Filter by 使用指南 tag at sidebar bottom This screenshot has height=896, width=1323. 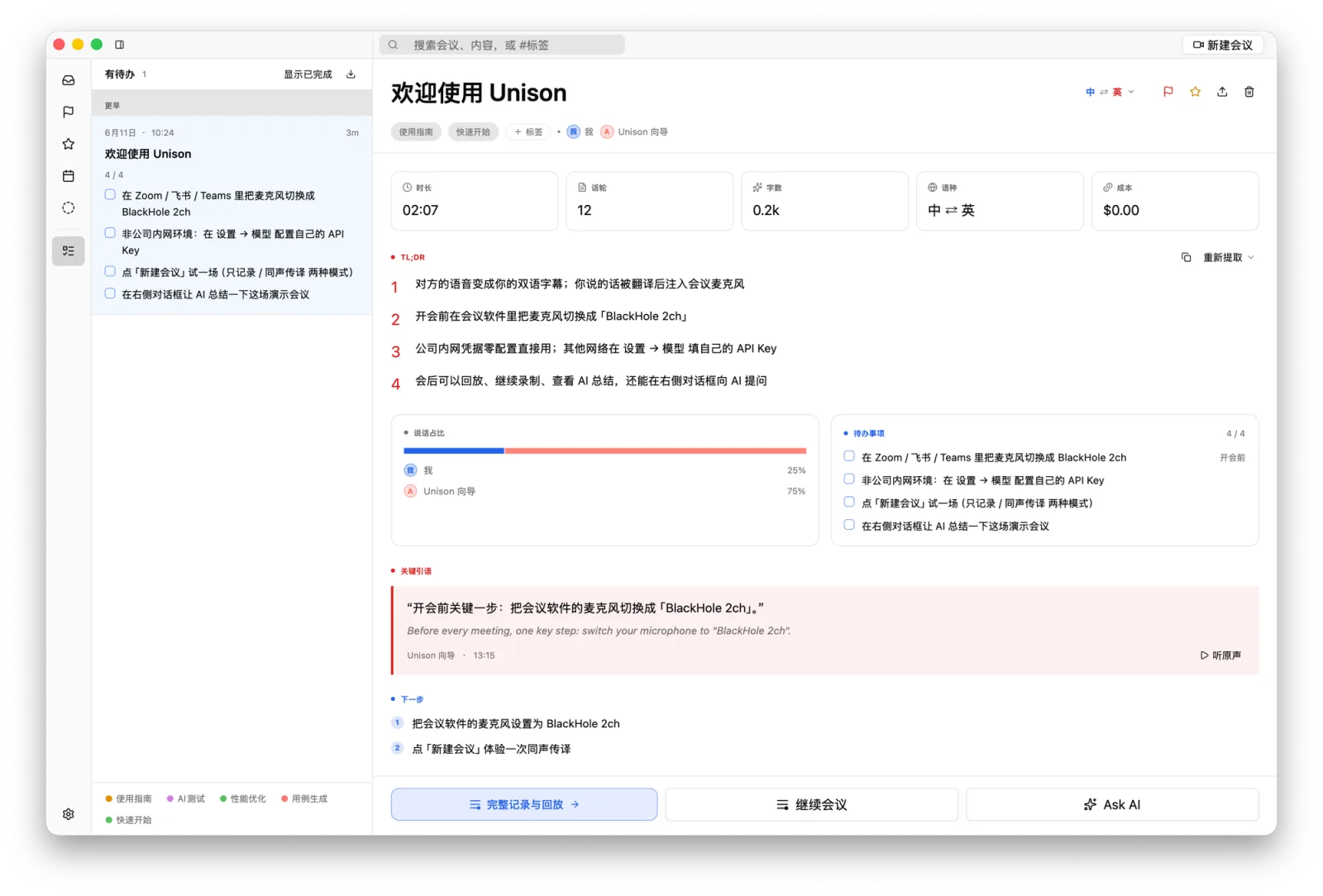click(x=129, y=798)
